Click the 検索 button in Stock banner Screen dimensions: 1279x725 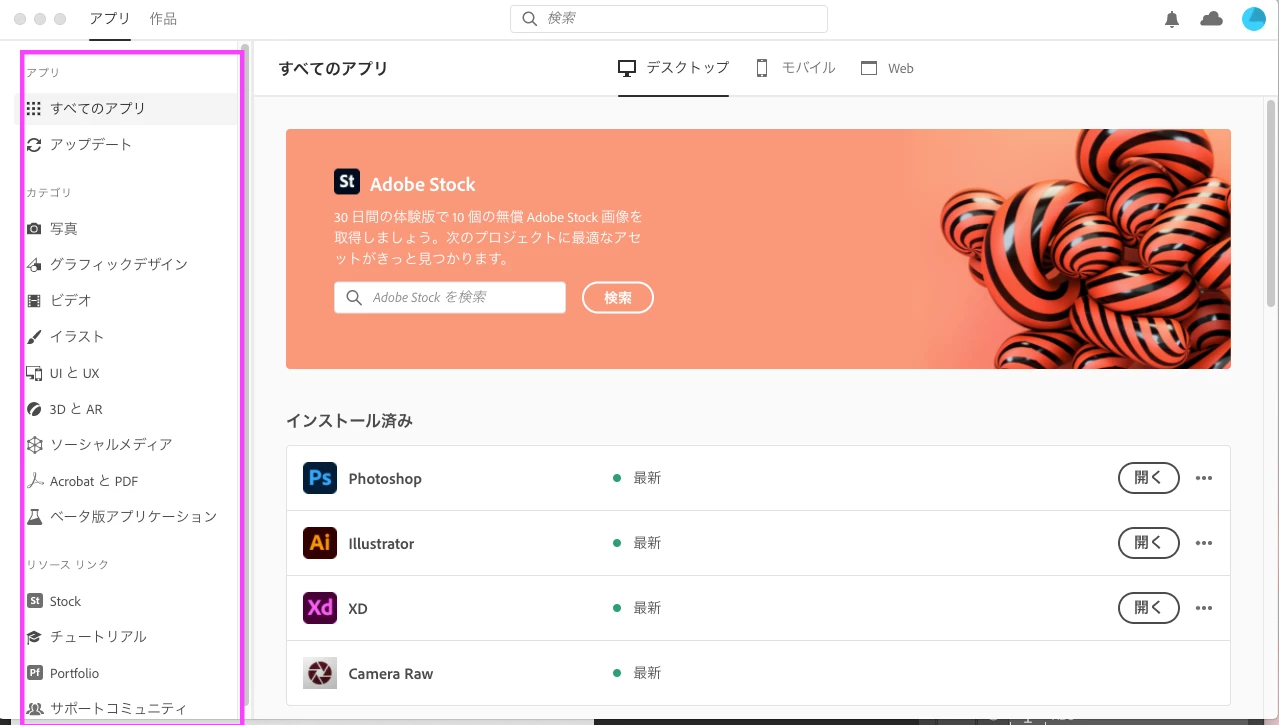618,298
